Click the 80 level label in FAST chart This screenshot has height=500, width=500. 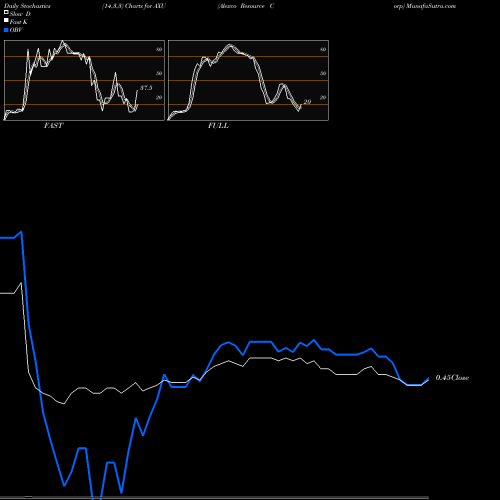pyautogui.click(x=159, y=49)
